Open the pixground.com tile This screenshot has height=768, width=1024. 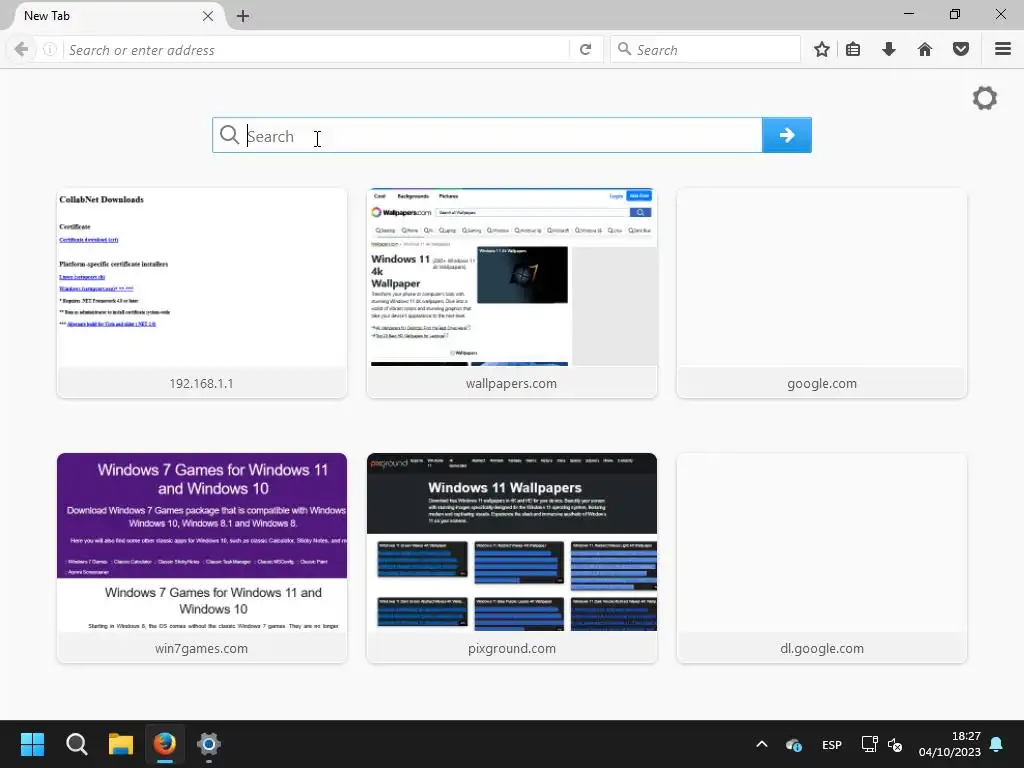tap(512, 558)
